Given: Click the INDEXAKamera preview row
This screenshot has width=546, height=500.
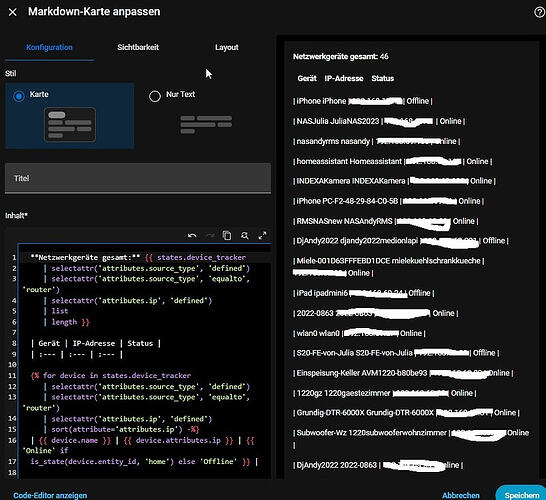Looking at the screenshot, I should (394, 181).
